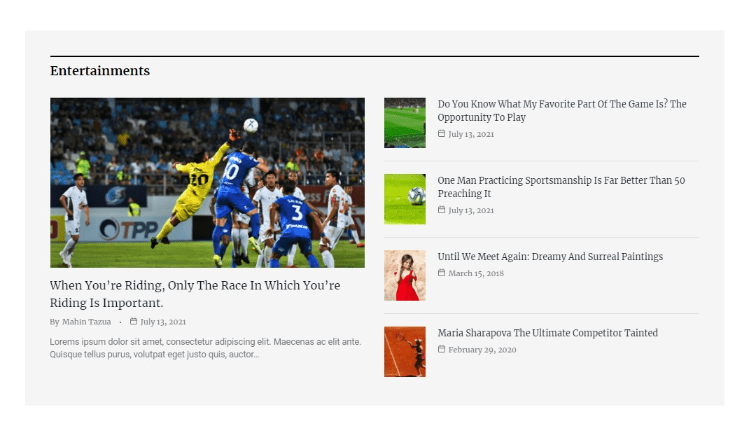
Task: Open the woman in red dress thumbnail
Action: click(x=404, y=275)
